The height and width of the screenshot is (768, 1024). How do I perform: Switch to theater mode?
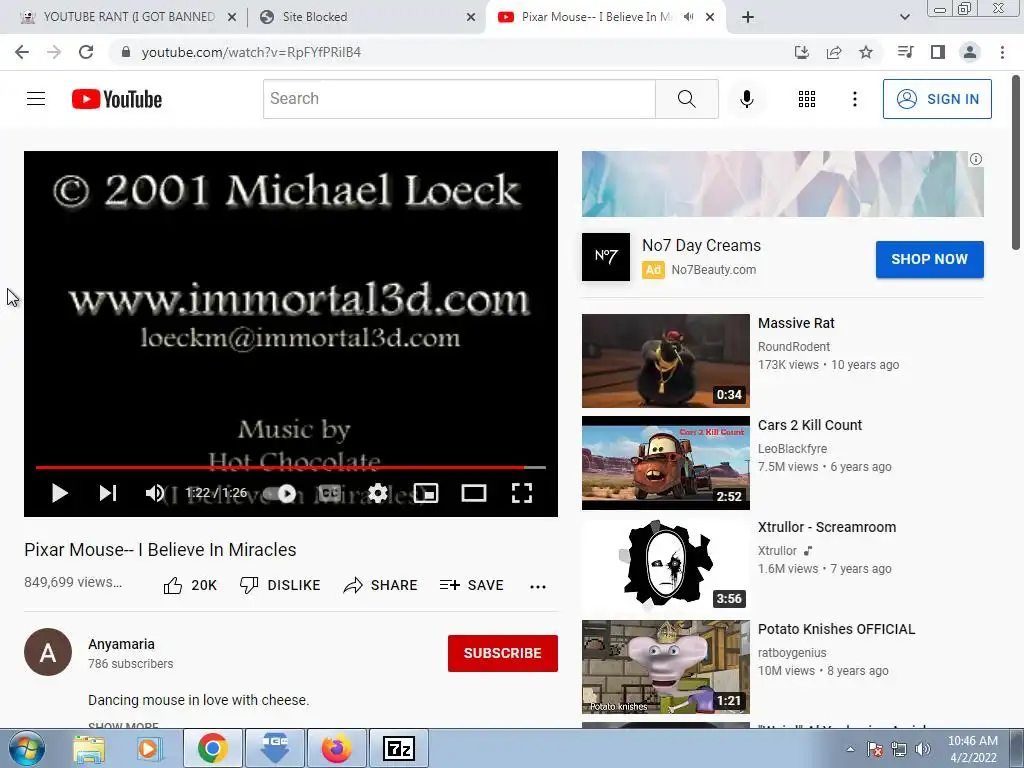point(473,493)
